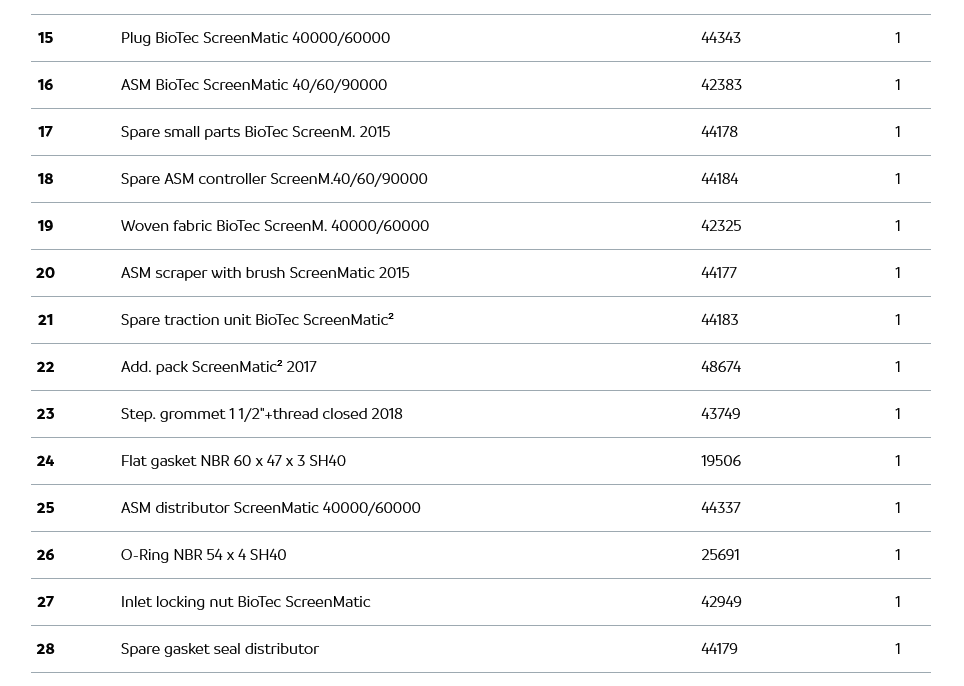Click Flat gasket NBR 60 x 47 x 3 SH40
The image size is (964, 686).
point(233,461)
